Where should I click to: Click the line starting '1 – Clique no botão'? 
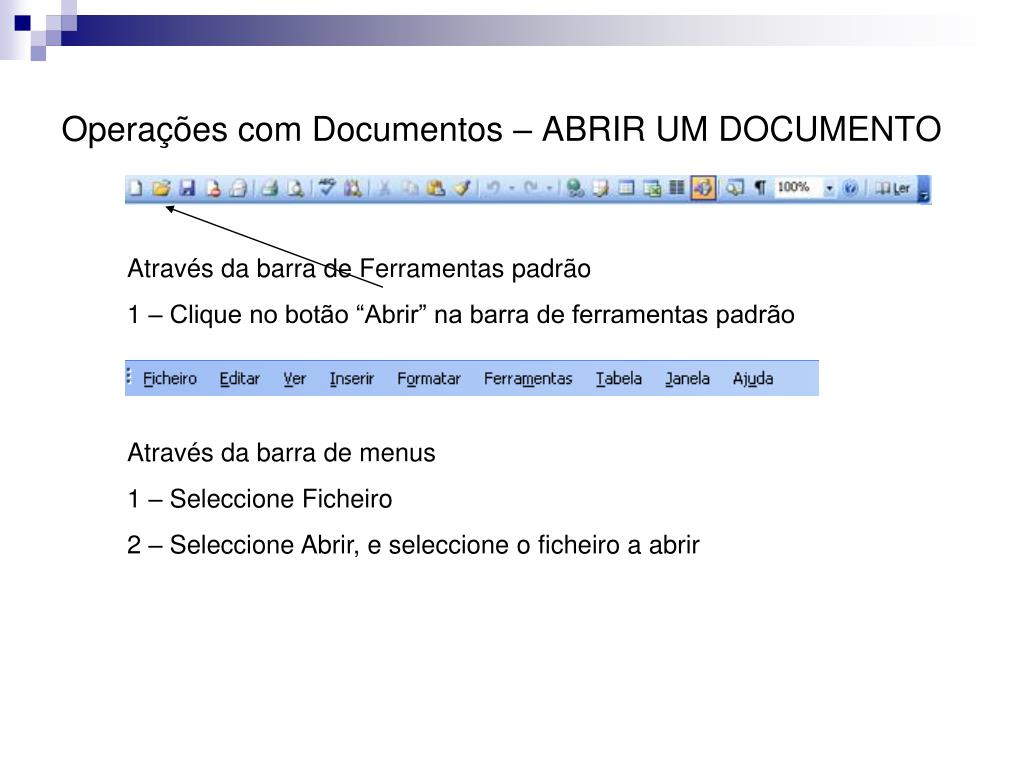(461, 315)
